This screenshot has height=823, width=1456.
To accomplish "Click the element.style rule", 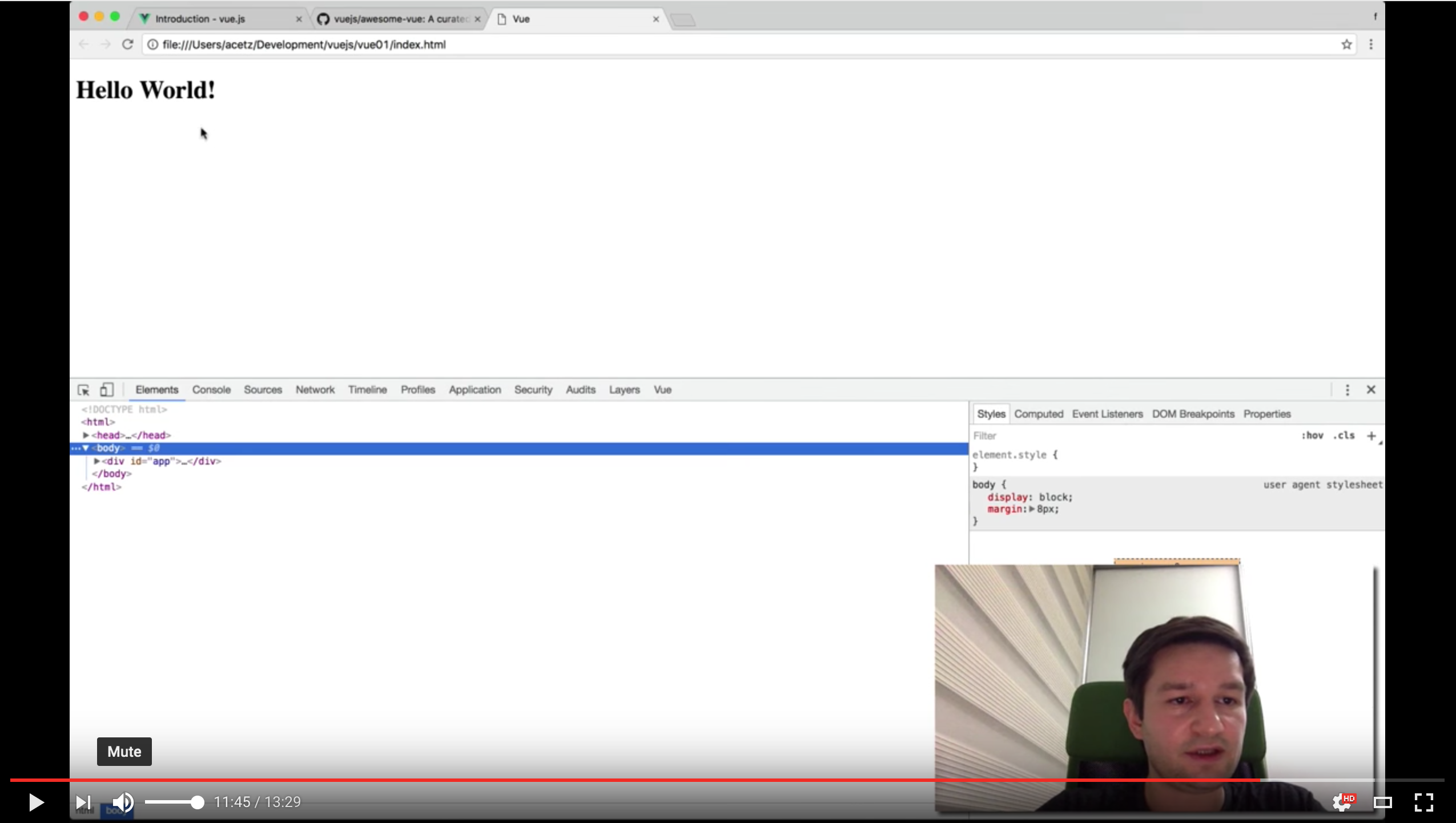I will (1015, 455).
